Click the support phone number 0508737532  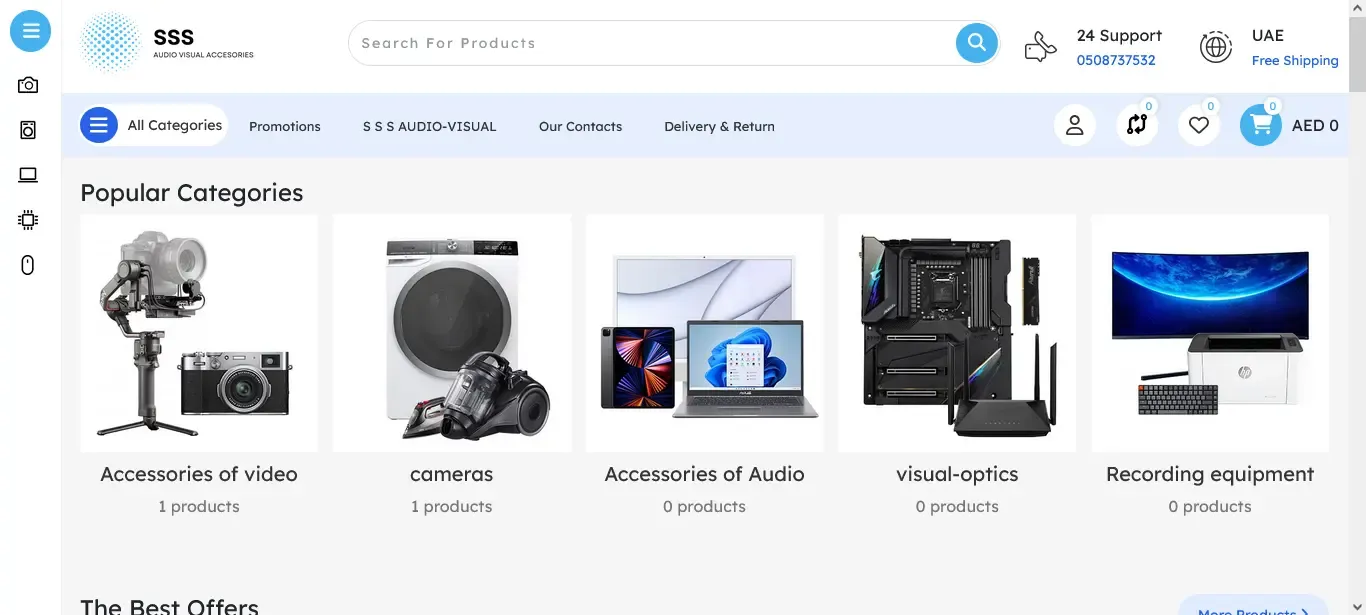[1116, 61]
